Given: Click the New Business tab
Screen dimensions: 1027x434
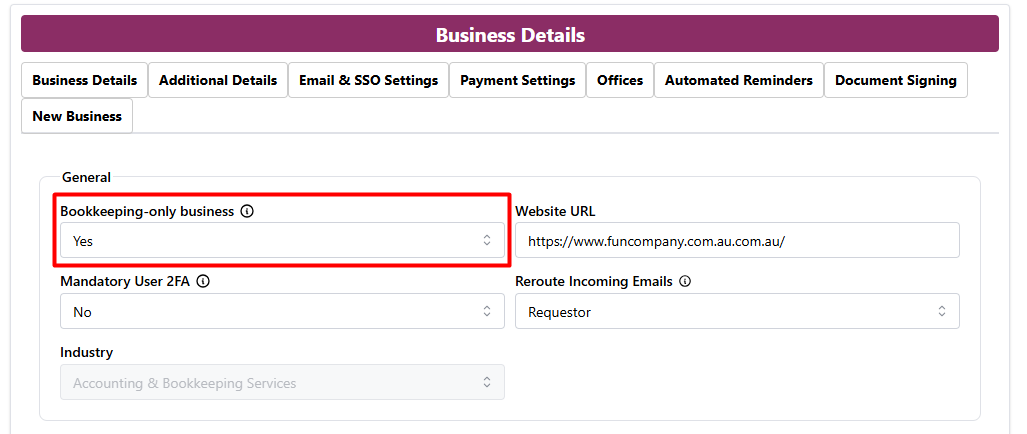Looking at the screenshot, I should (77, 116).
